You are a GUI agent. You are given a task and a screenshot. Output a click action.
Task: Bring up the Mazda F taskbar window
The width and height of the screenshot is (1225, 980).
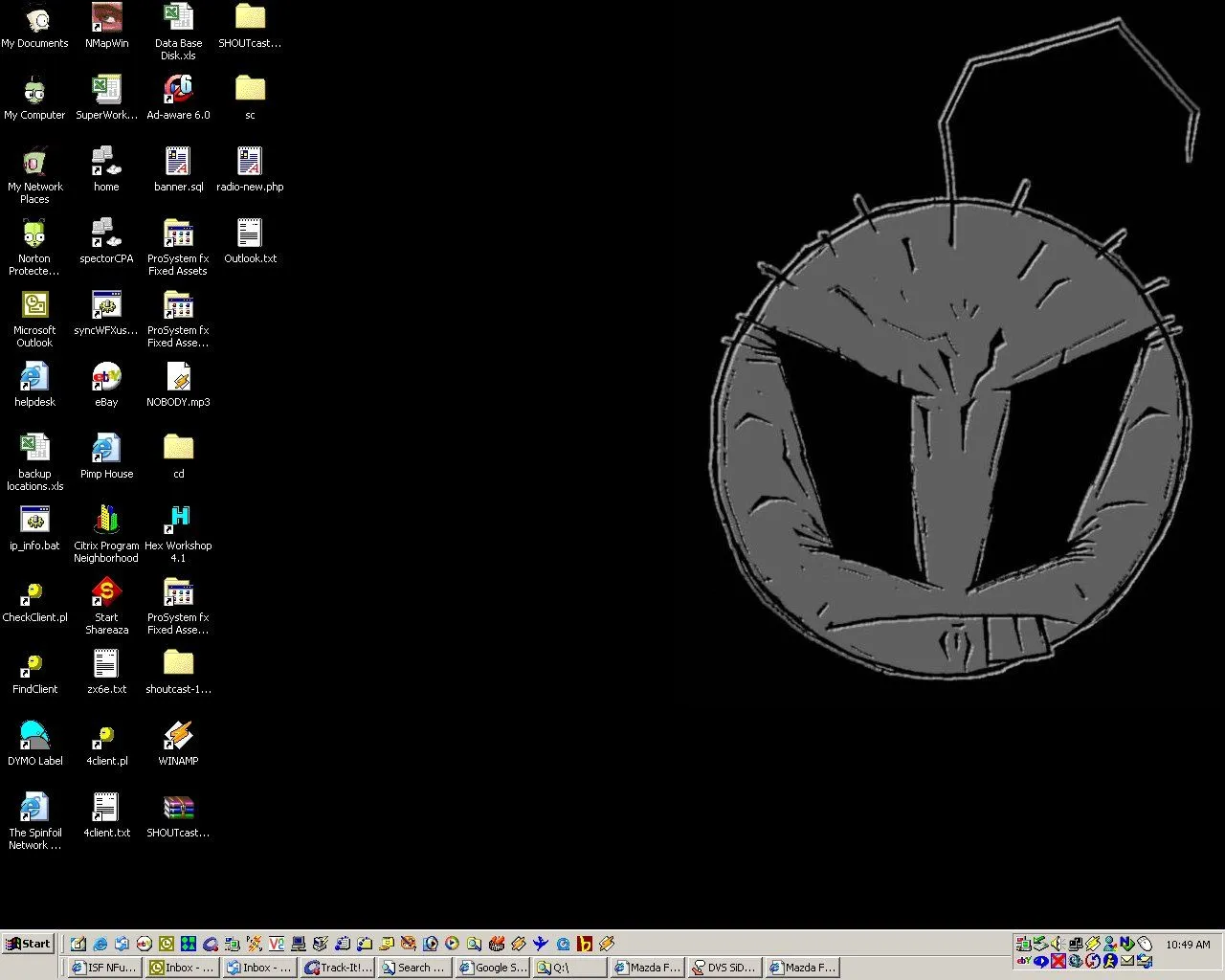pos(646,968)
